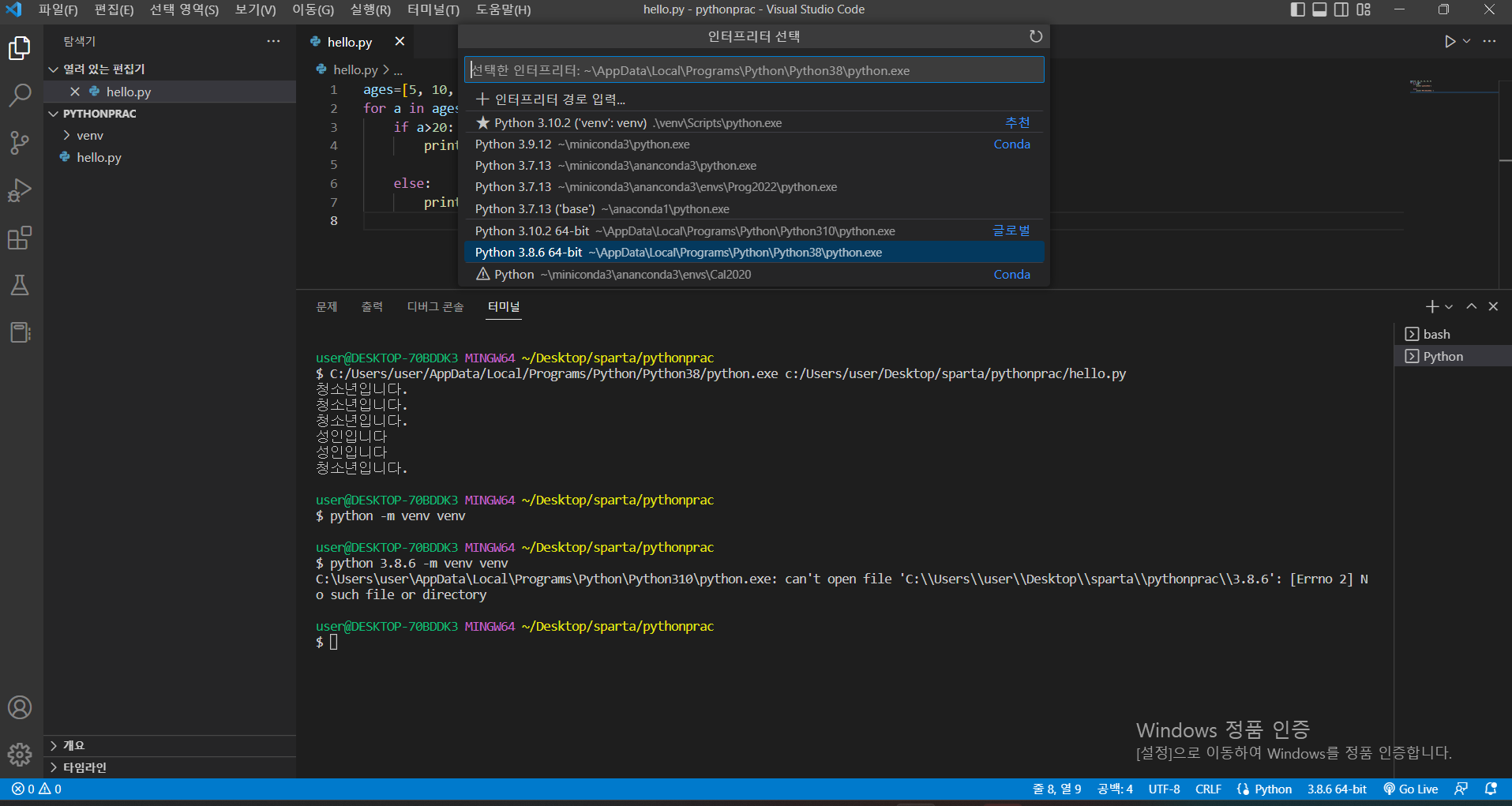Change the CRLF line ending setting
The image size is (1512, 806).
(1208, 789)
